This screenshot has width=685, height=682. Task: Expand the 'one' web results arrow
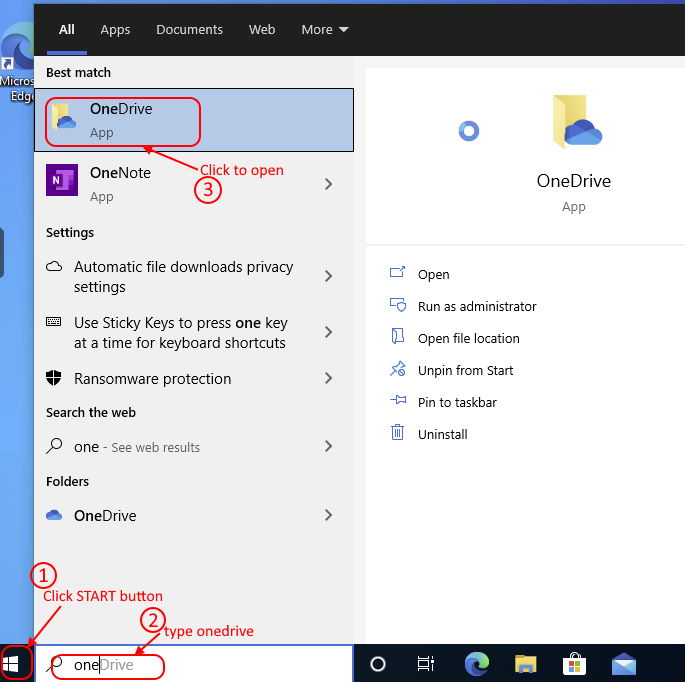pyautogui.click(x=329, y=446)
